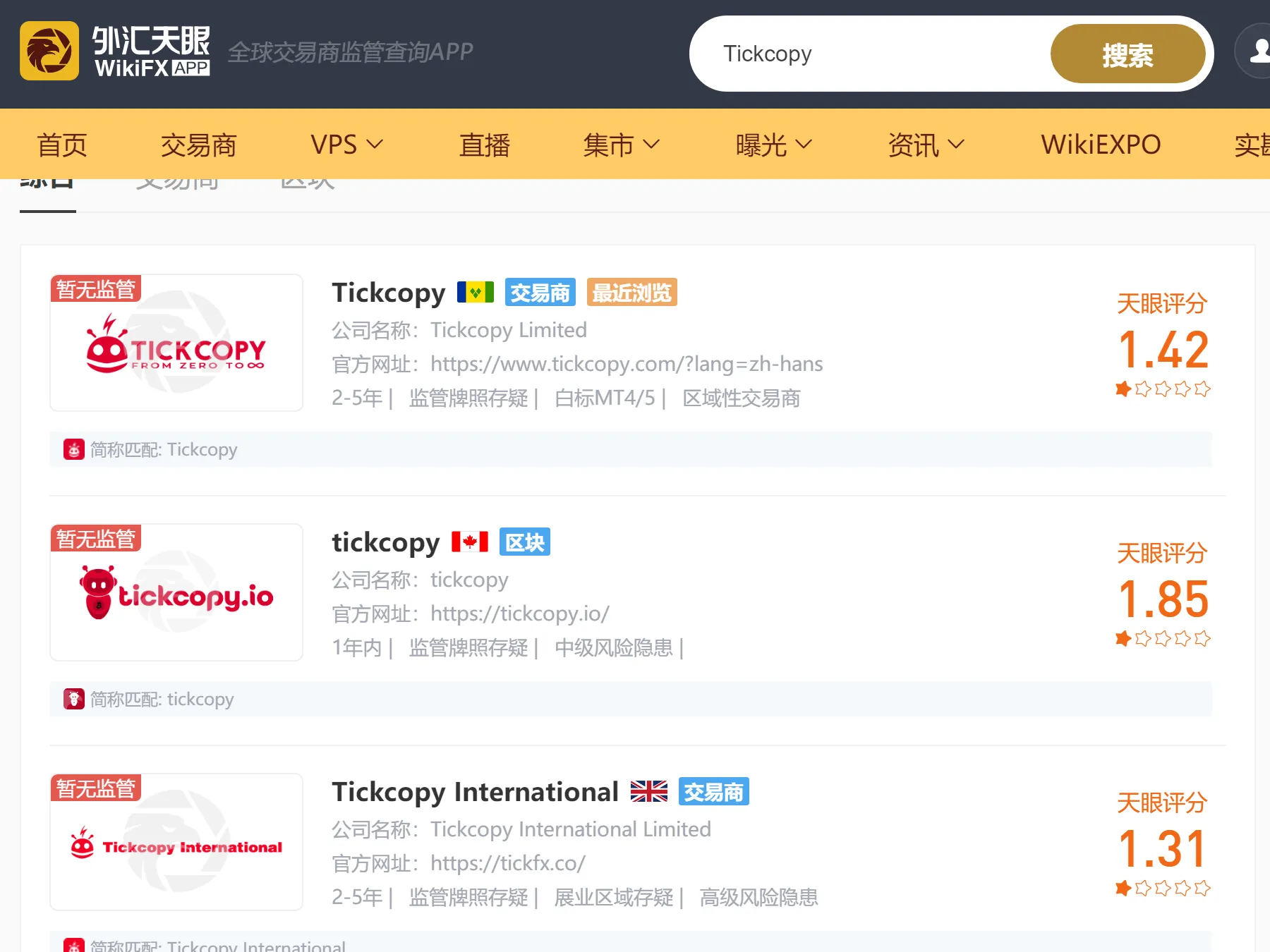Click the 白标MT4/5 label
This screenshot has width=1270, height=952.
pyautogui.click(x=605, y=398)
